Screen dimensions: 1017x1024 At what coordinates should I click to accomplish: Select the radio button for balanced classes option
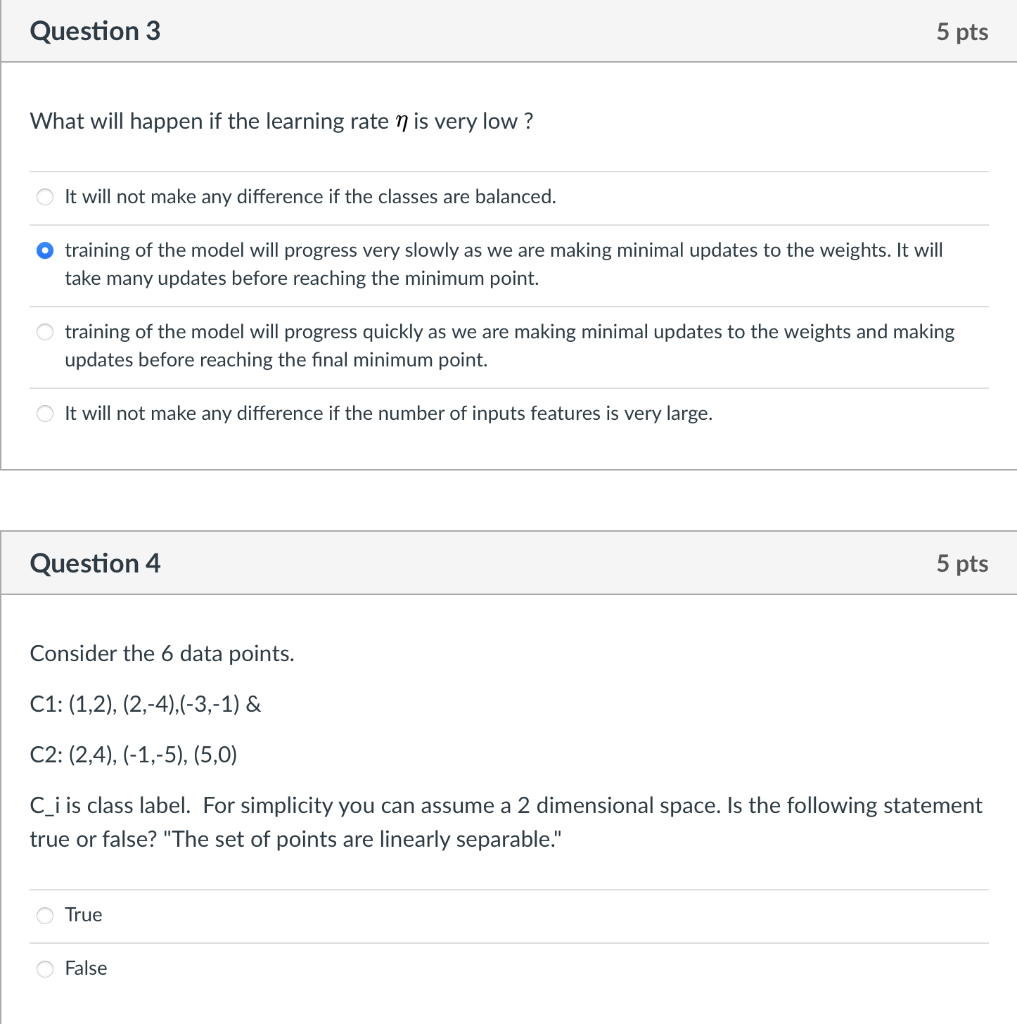coord(44,197)
